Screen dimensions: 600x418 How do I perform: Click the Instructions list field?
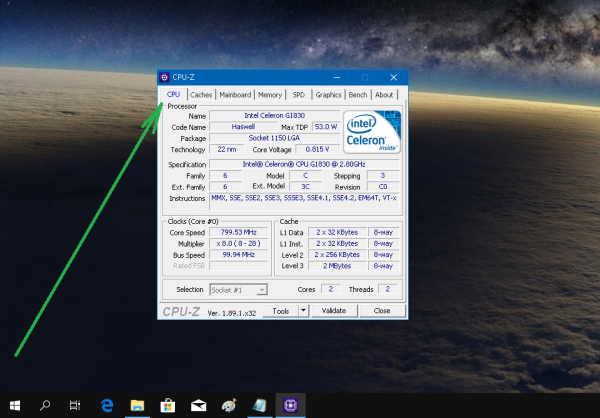pos(304,202)
